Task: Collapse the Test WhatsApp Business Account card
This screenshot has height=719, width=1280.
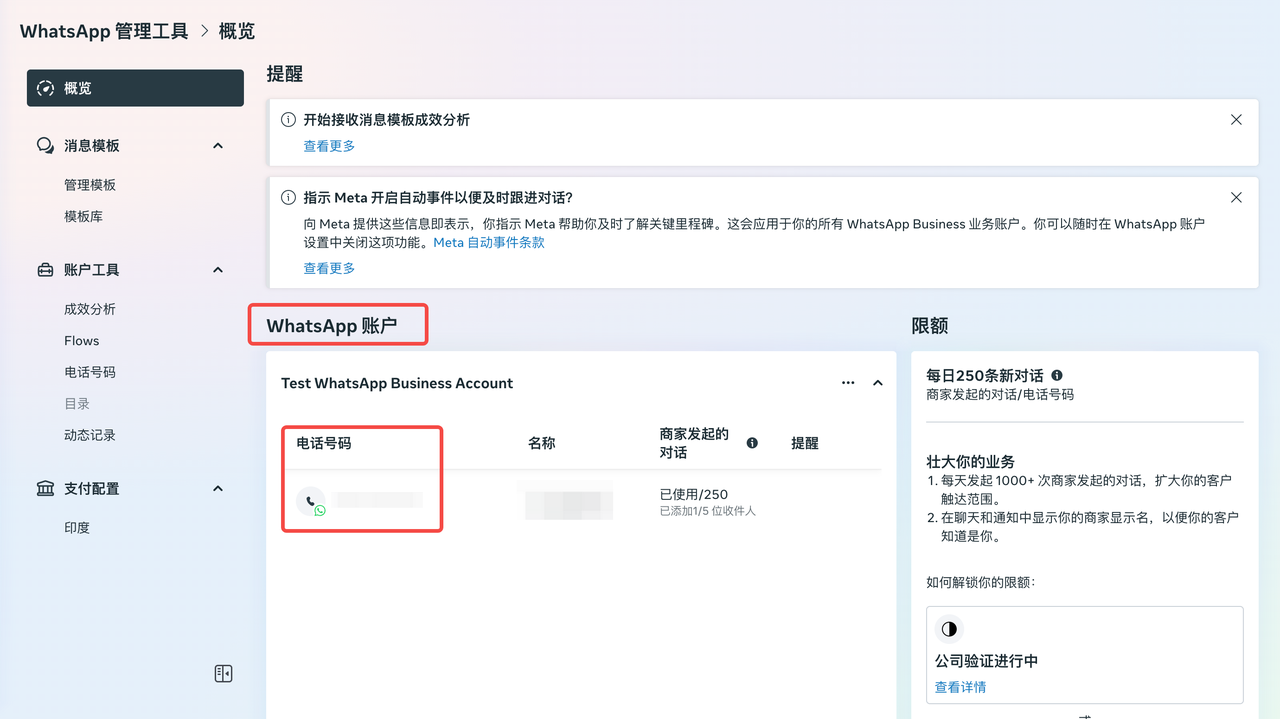Action: 878,383
